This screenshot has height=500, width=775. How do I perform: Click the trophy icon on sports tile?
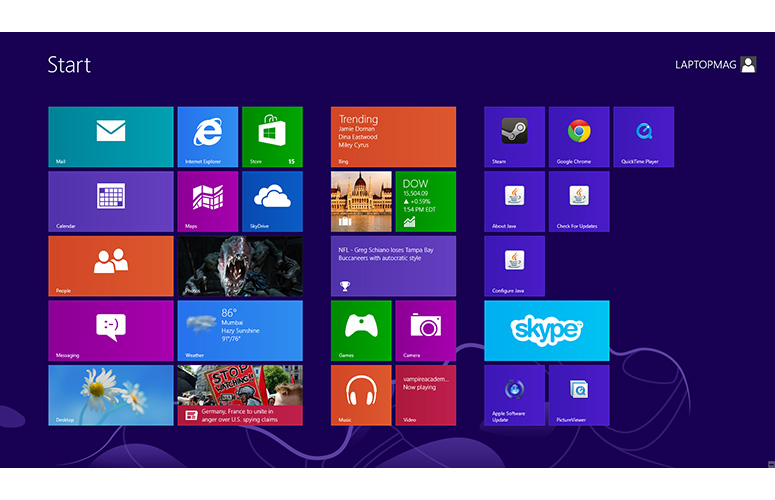pyautogui.click(x=345, y=286)
